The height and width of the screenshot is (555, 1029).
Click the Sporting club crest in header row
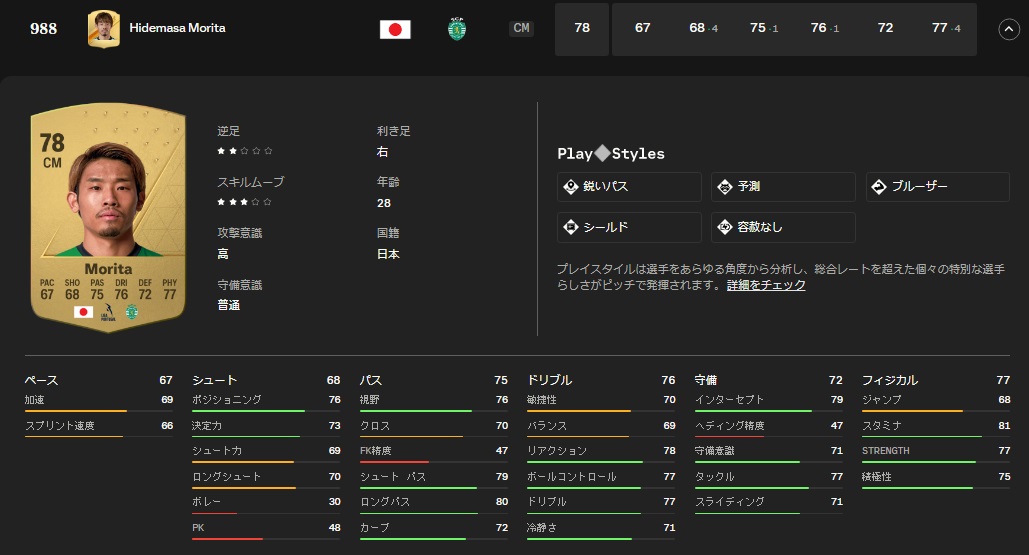coord(457,29)
